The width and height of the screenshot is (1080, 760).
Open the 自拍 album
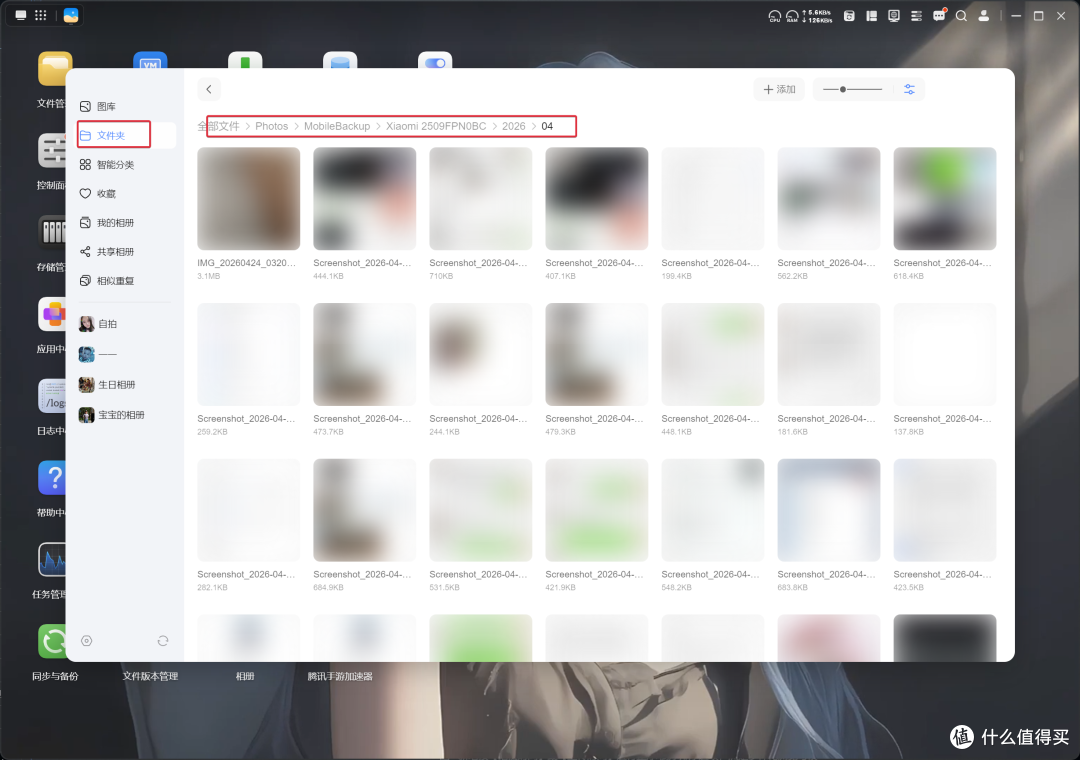[98, 324]
